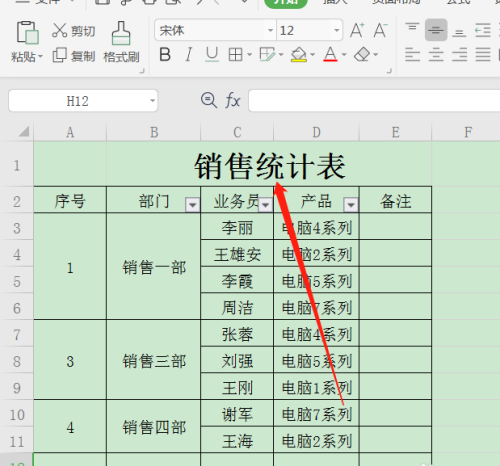The image size is (500, 466).
Task: Click the green 开始 ribbon tab
Action: 286,2
